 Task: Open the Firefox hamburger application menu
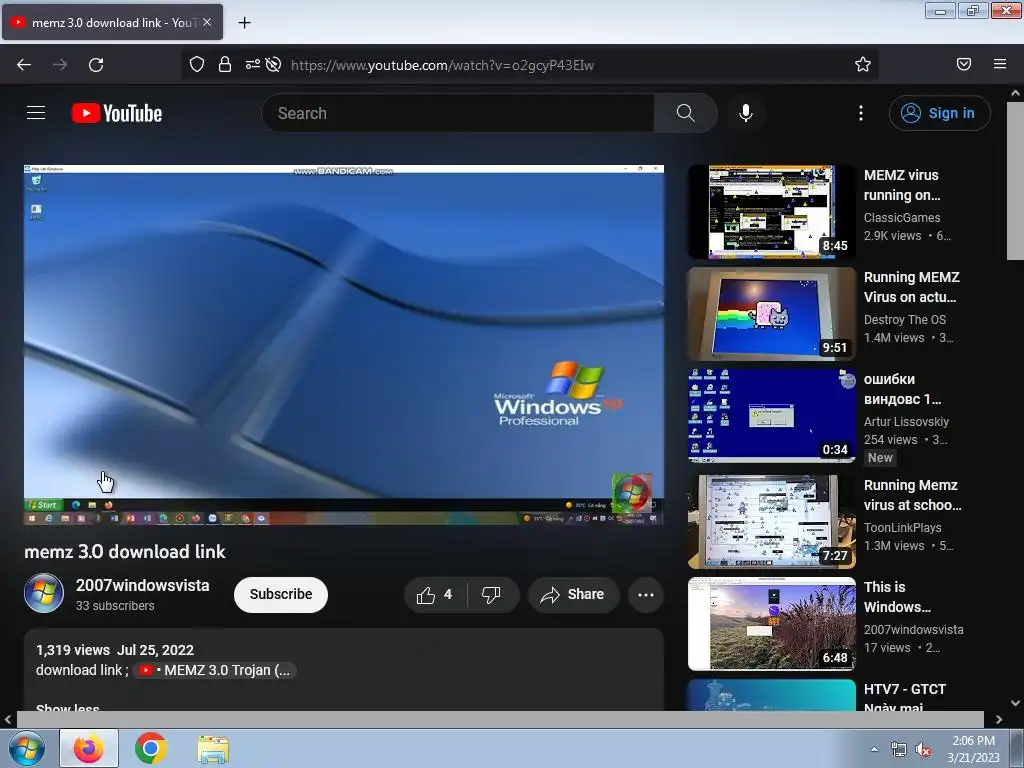coord(1000,64)
